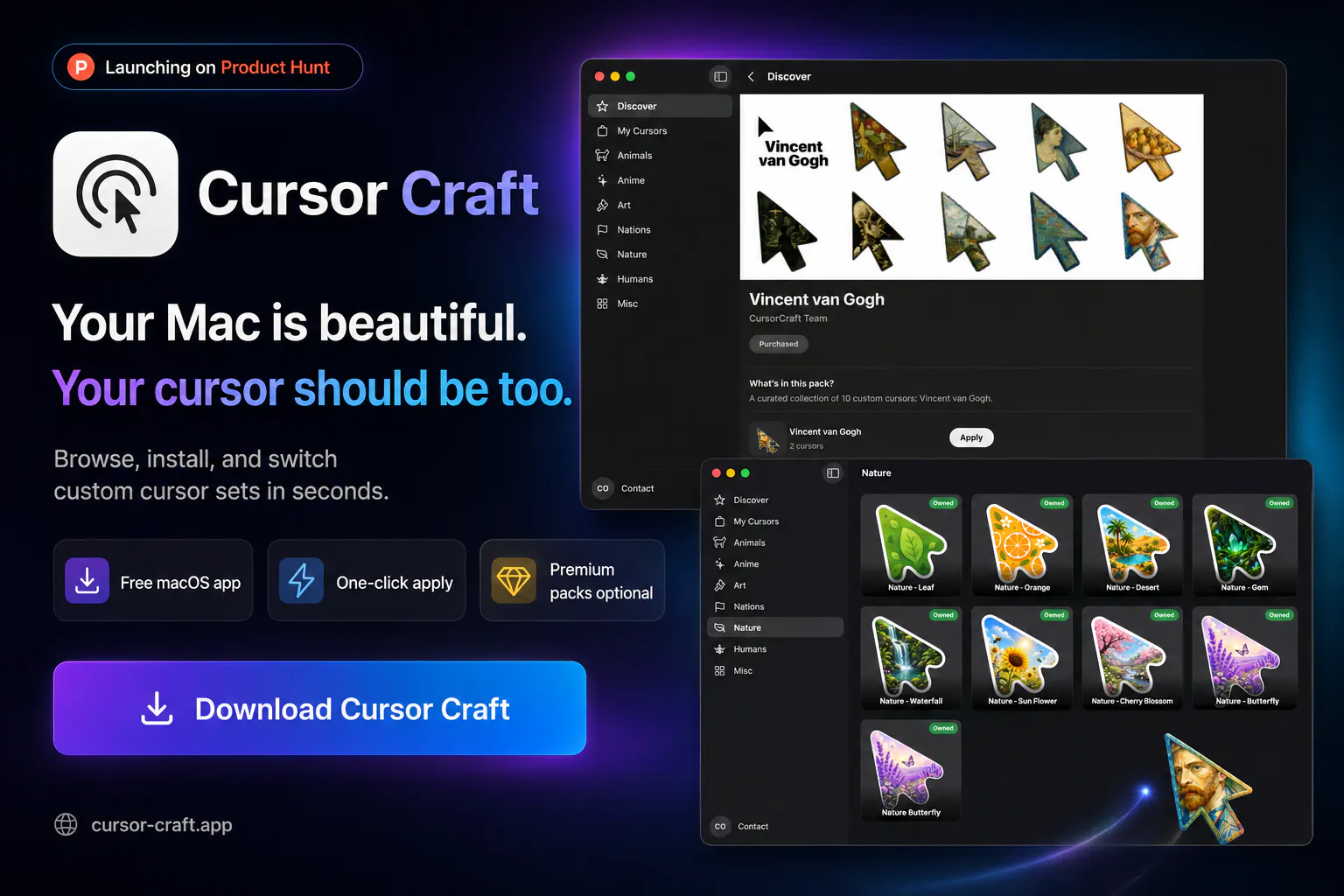Toggle sidebar icon in Nature window

click(x=833, y=473)
